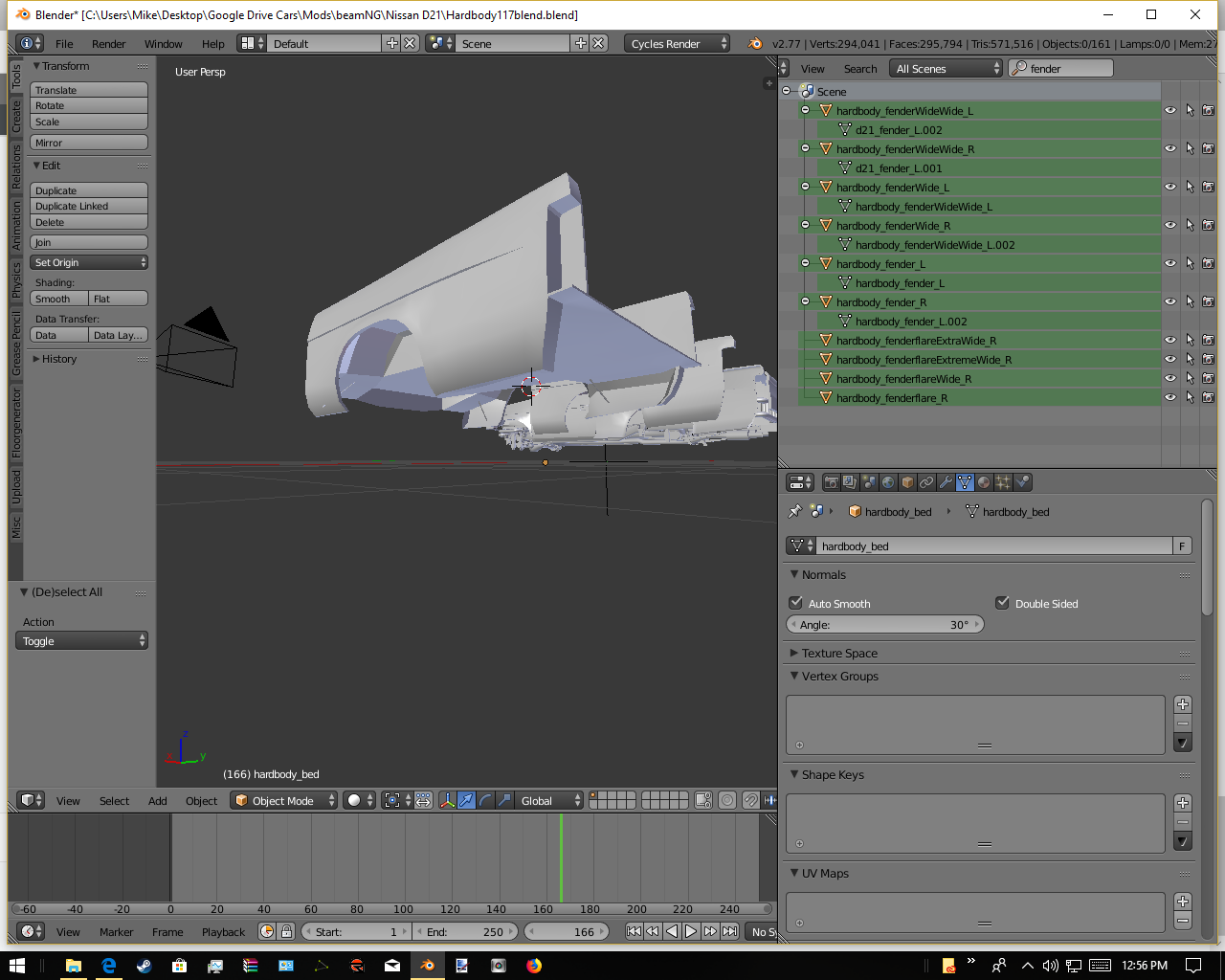Open the Toggle action dropdown
This screenshot has width=1225, height=980.
coord(81,640)
